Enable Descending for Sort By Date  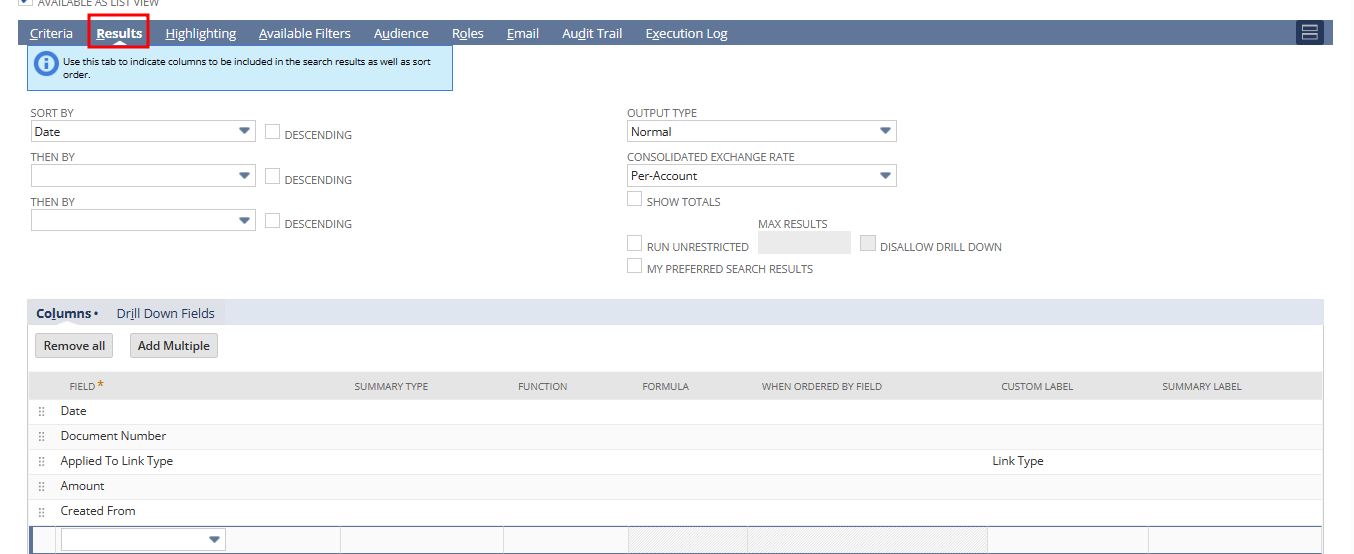coord(272,132)
